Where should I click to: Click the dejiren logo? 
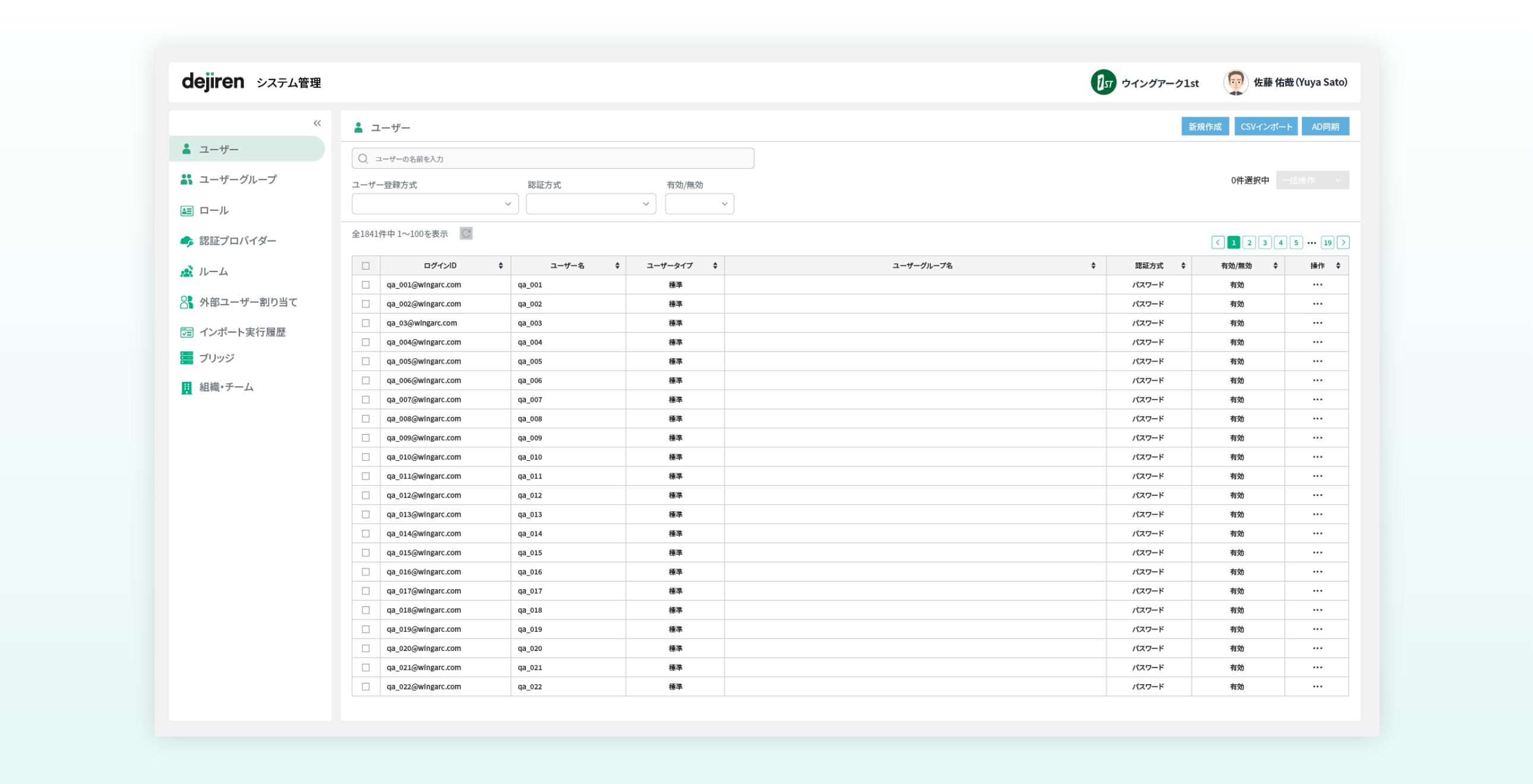click(213, 81)
